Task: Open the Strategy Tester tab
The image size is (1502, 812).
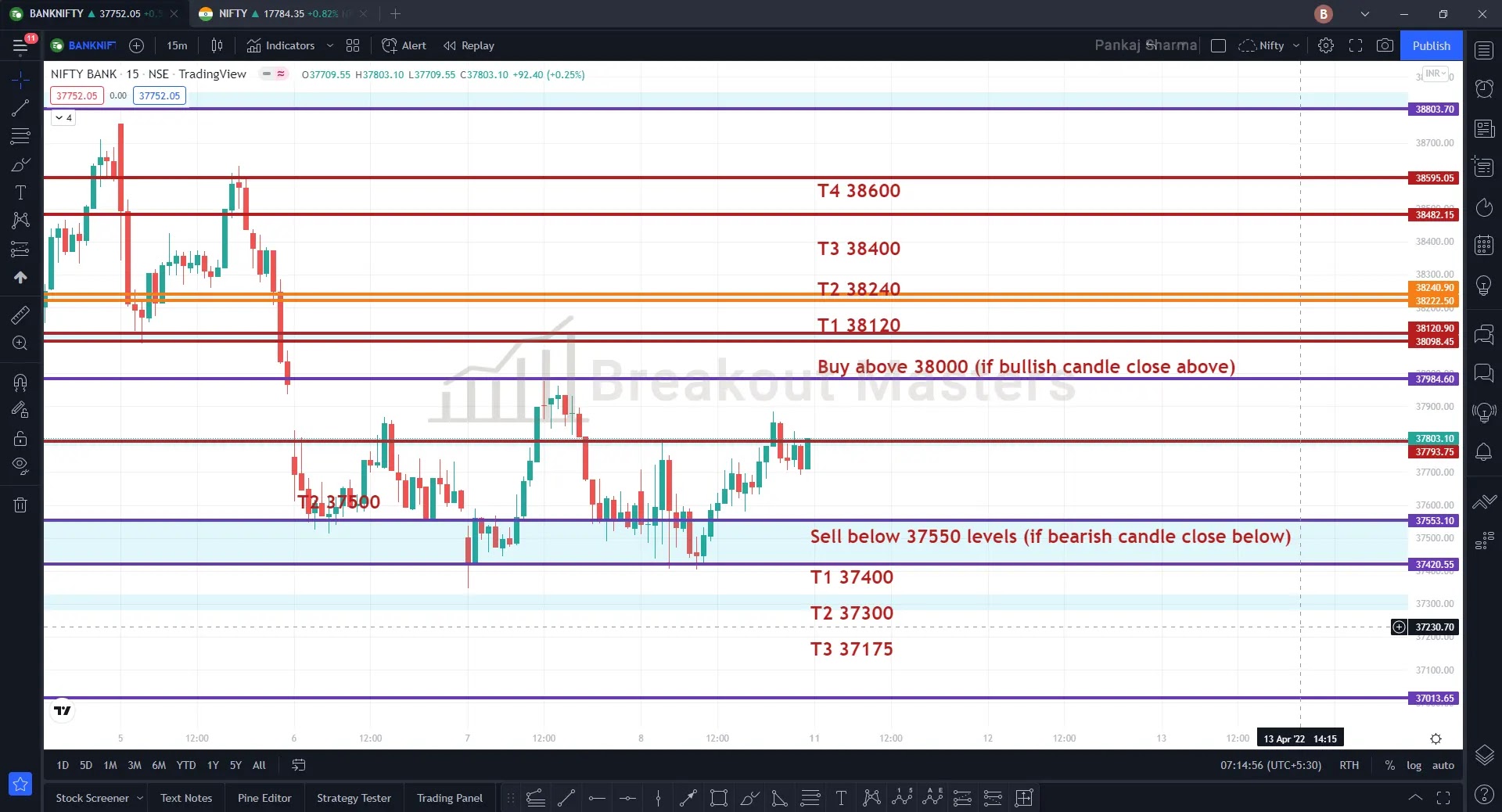Action: click(x=354, y=798)
